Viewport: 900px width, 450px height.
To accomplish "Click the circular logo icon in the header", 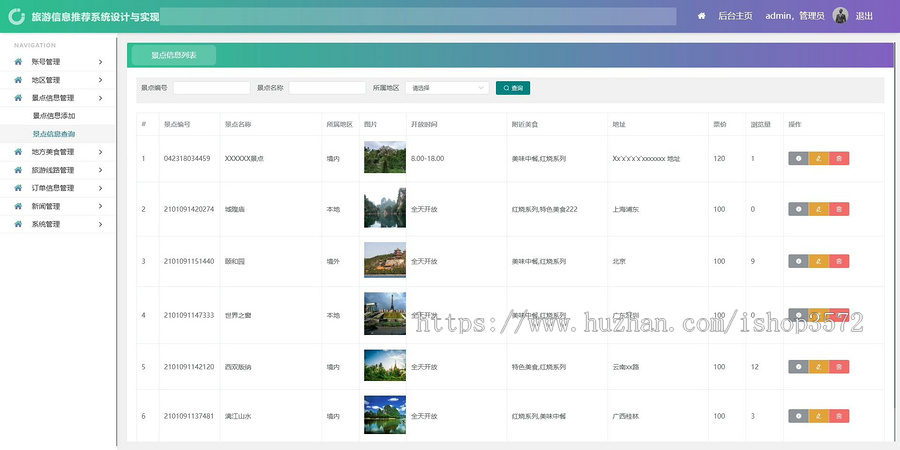I will click(x=17, y=16).
